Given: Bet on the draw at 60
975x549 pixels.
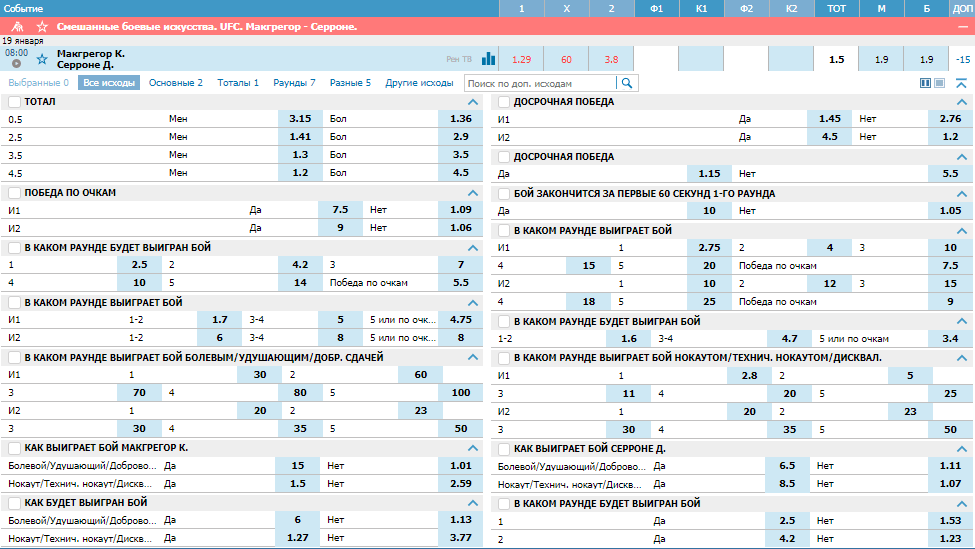Looking at the screenshot, I should tap(566, 59).
